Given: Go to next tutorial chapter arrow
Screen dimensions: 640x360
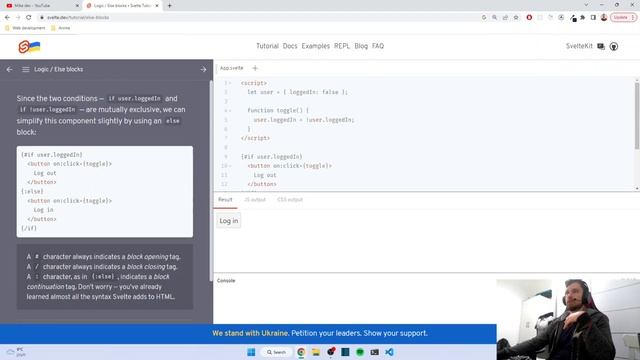Looking at the screenshot, I should [x=203, y=69].
